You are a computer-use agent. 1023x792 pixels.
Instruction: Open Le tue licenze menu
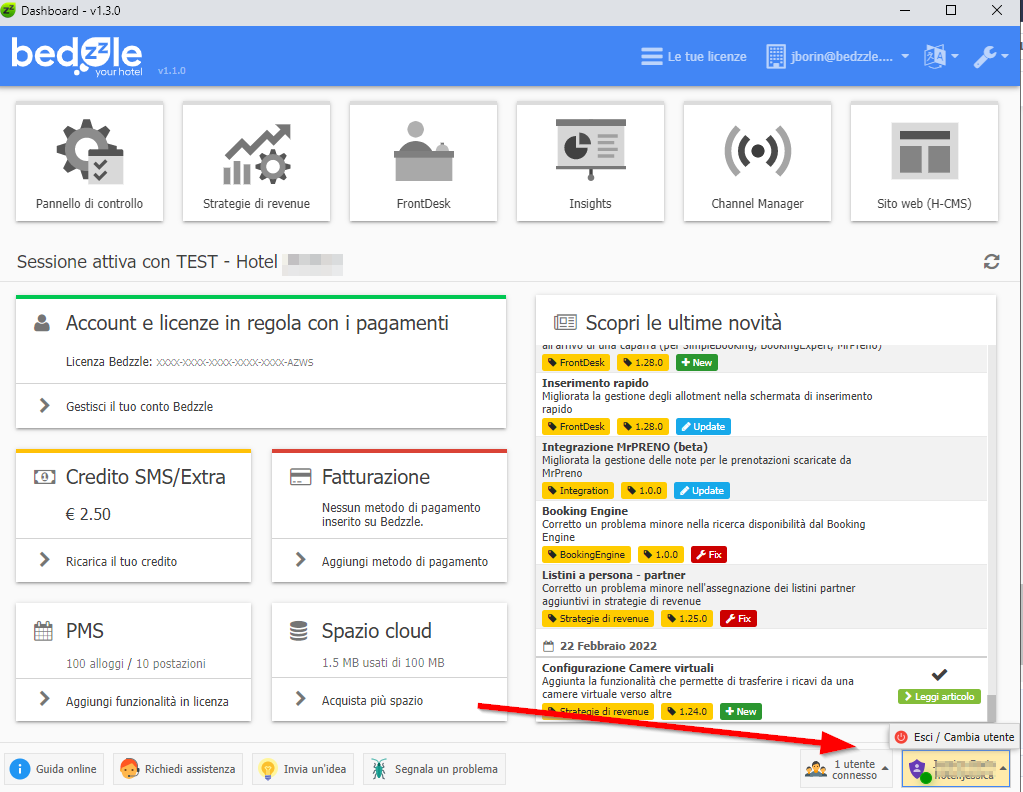(694, 57)
